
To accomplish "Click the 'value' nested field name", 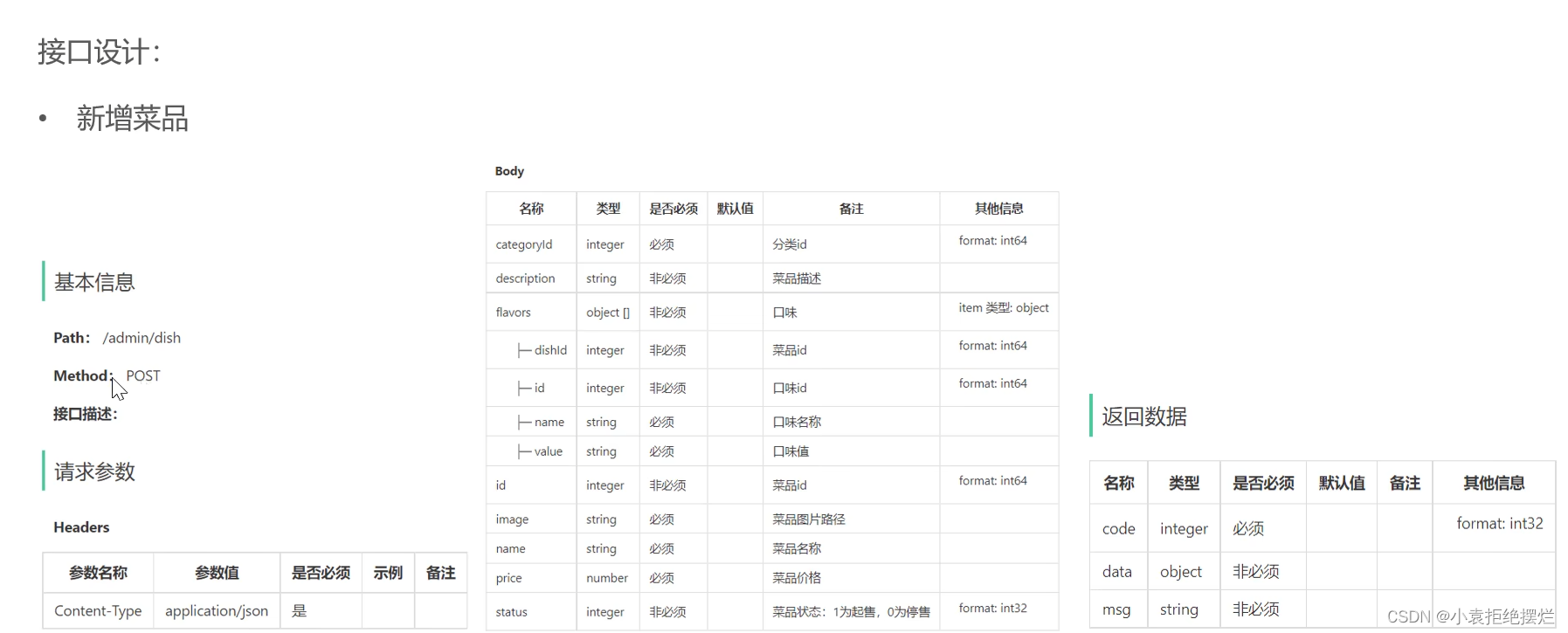I will [x=549, y=451].
